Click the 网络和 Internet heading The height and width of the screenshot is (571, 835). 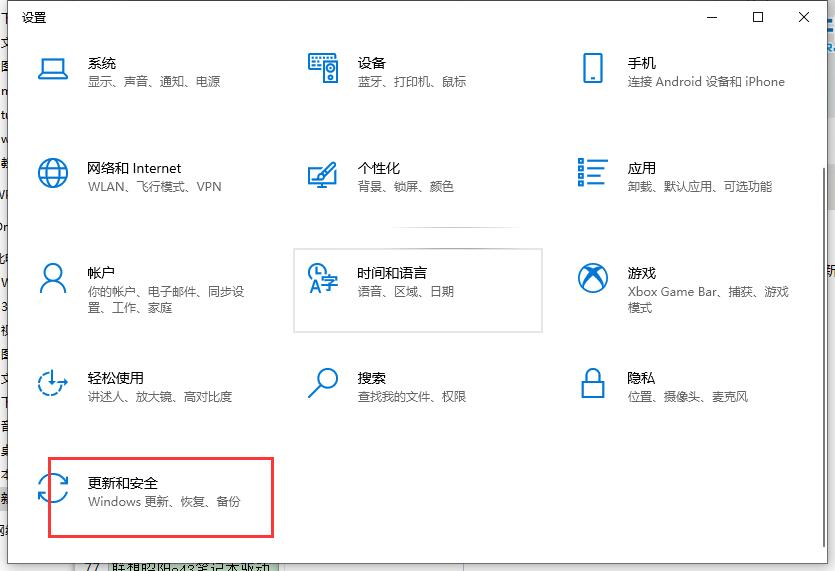click(134, 168)
